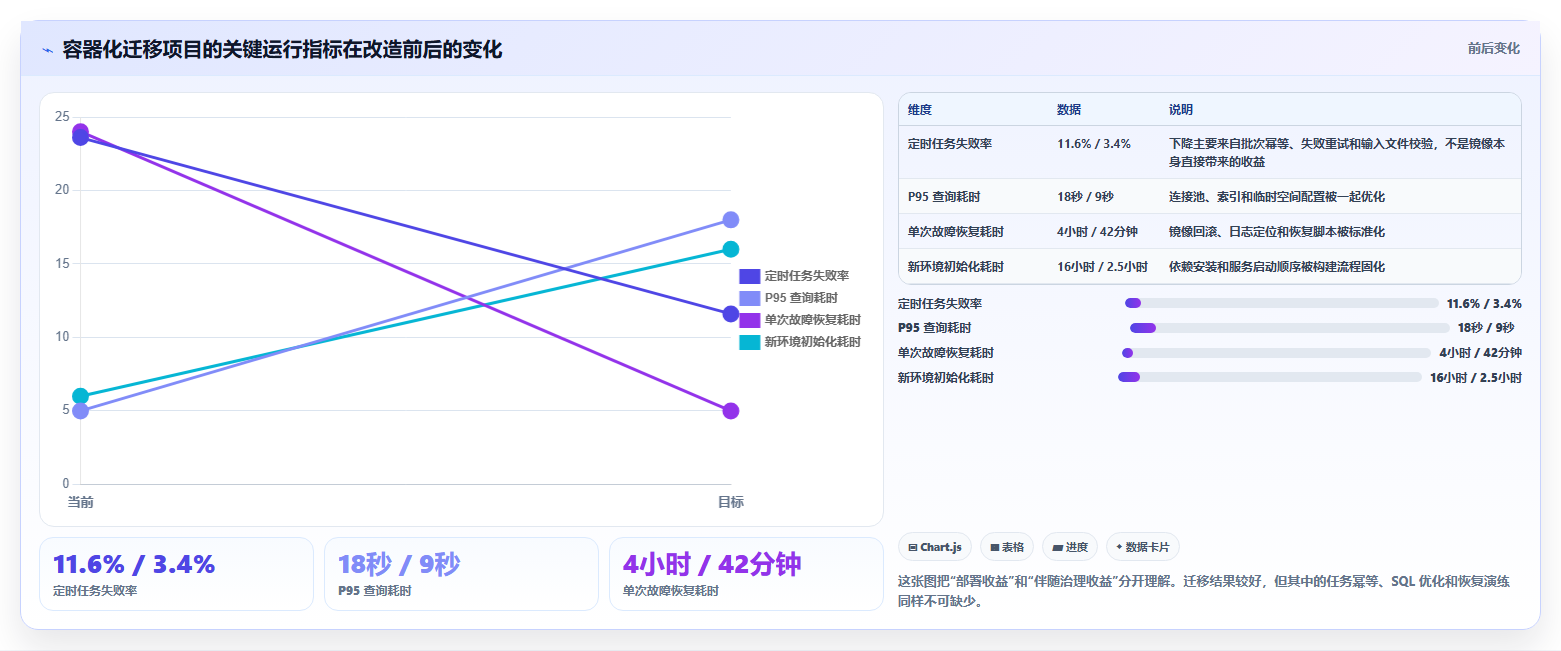
Task: Click P95 查询耗时 legend text in chart
Action: click(x=801, y=298)
